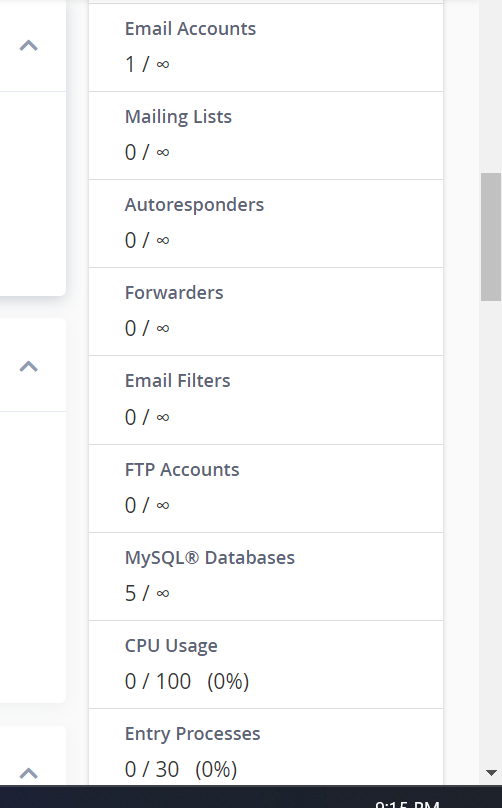Viewport: 502px width, 808px height.
Task: Open the Email Accounts statistic link
Action: click(190, 29)
